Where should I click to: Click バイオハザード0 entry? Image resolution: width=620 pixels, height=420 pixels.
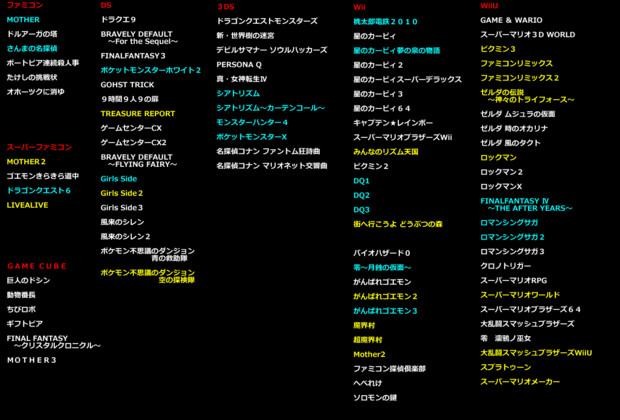click(x=382, y=253)
